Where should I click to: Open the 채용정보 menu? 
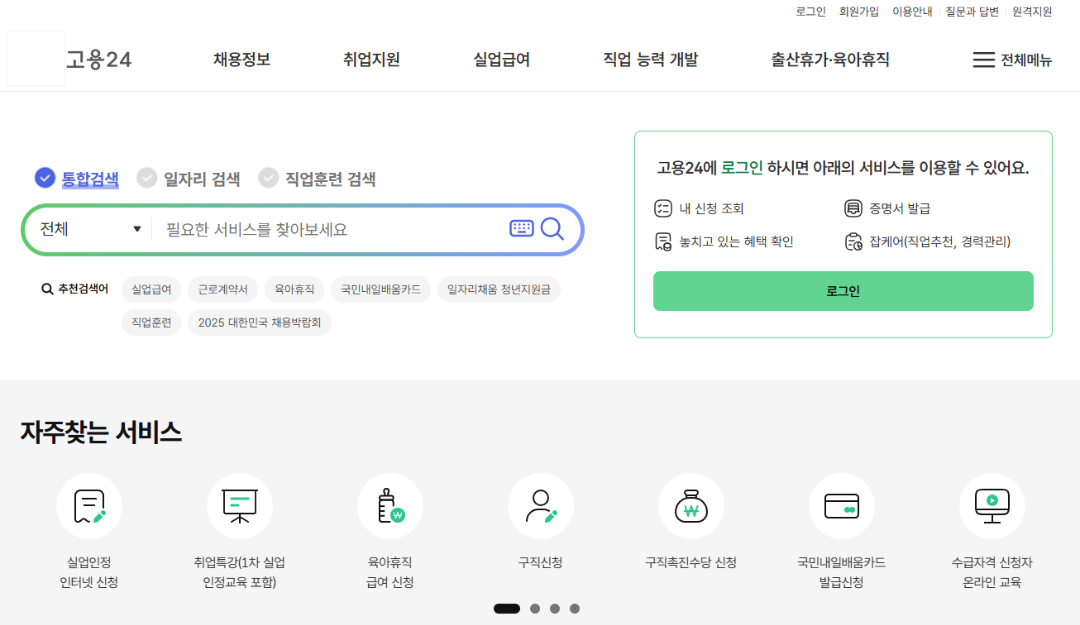[242, 60]
